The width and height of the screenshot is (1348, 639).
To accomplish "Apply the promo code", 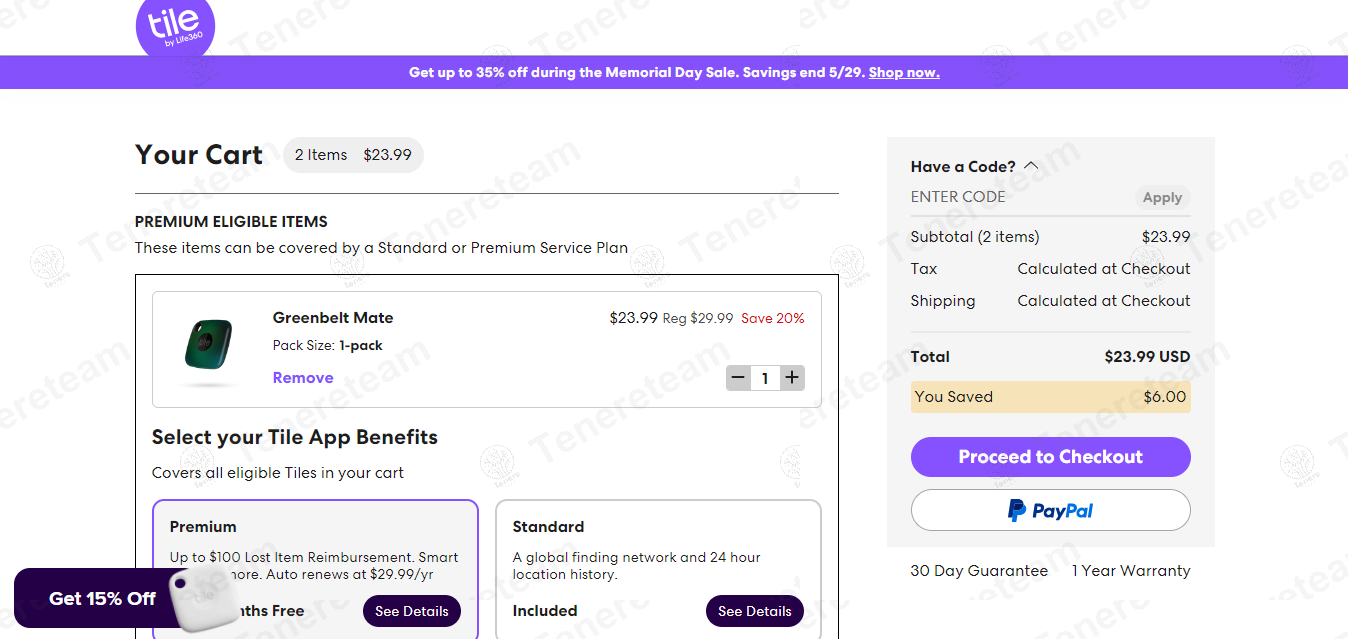I will coord(1162,198).
